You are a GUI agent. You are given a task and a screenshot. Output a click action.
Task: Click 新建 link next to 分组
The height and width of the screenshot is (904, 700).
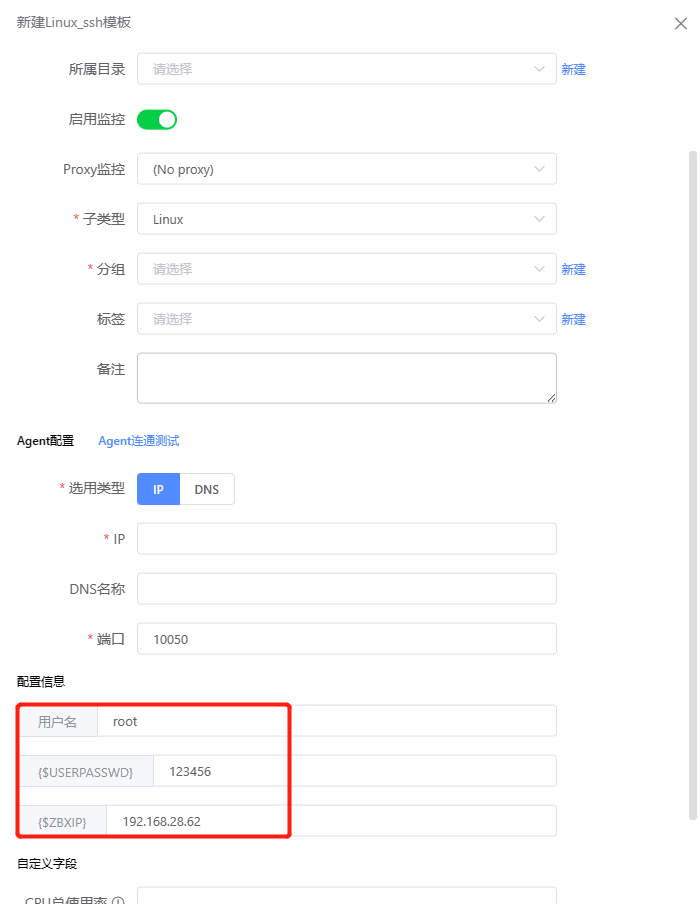pos(573,269)
